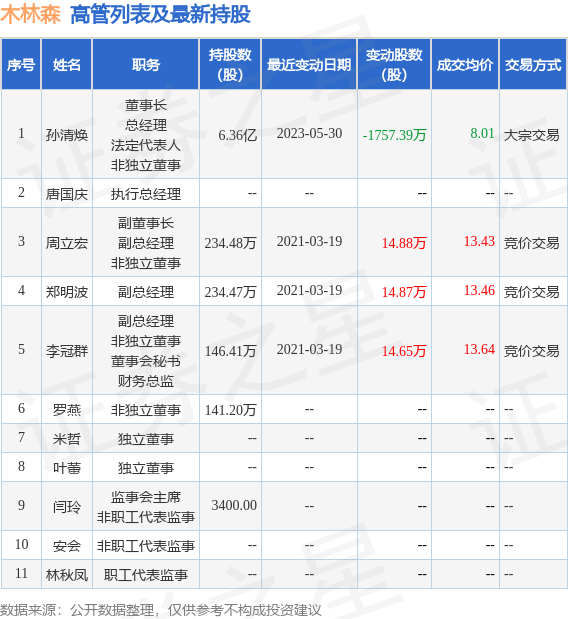The image size is (568, 619).
Task: Click the 6.36亿 shareholding value
Action: coord(238,135)
